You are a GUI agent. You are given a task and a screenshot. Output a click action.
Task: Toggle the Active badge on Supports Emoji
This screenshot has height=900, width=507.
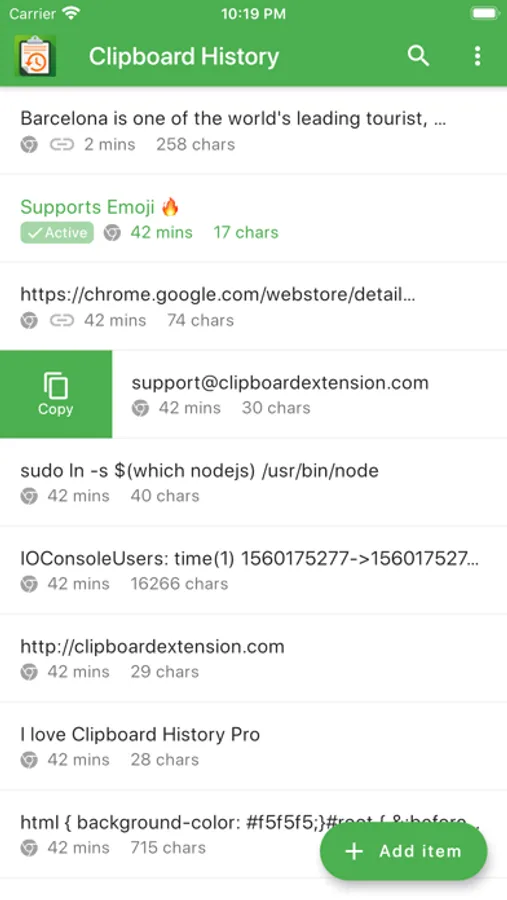57,232
